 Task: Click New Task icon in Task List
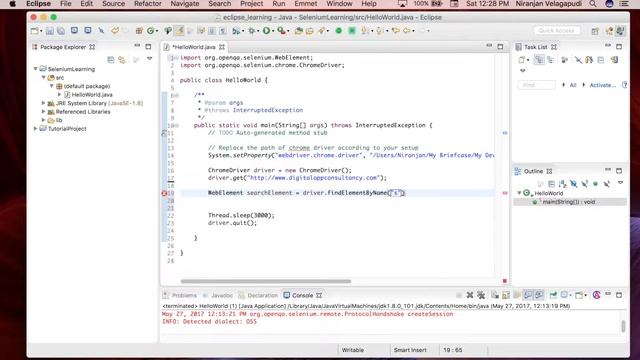(x=522, y=60)
